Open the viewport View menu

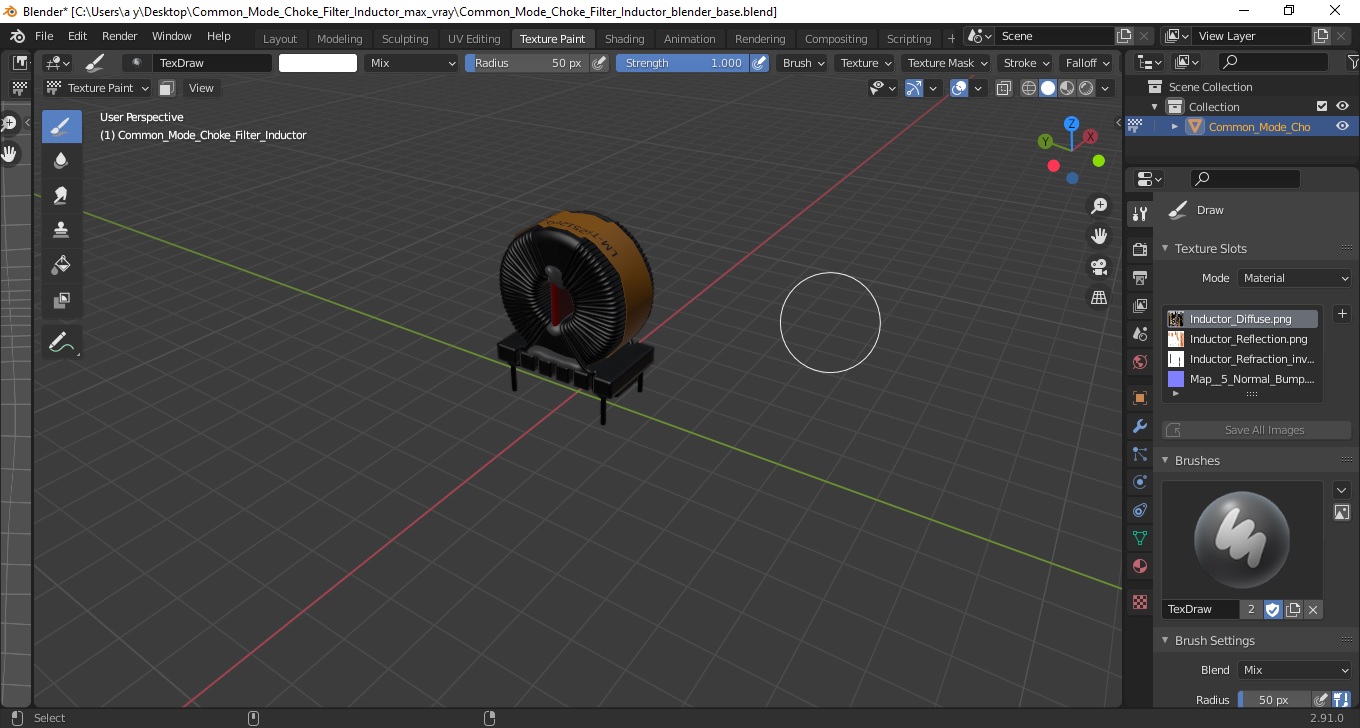(201, 88)
